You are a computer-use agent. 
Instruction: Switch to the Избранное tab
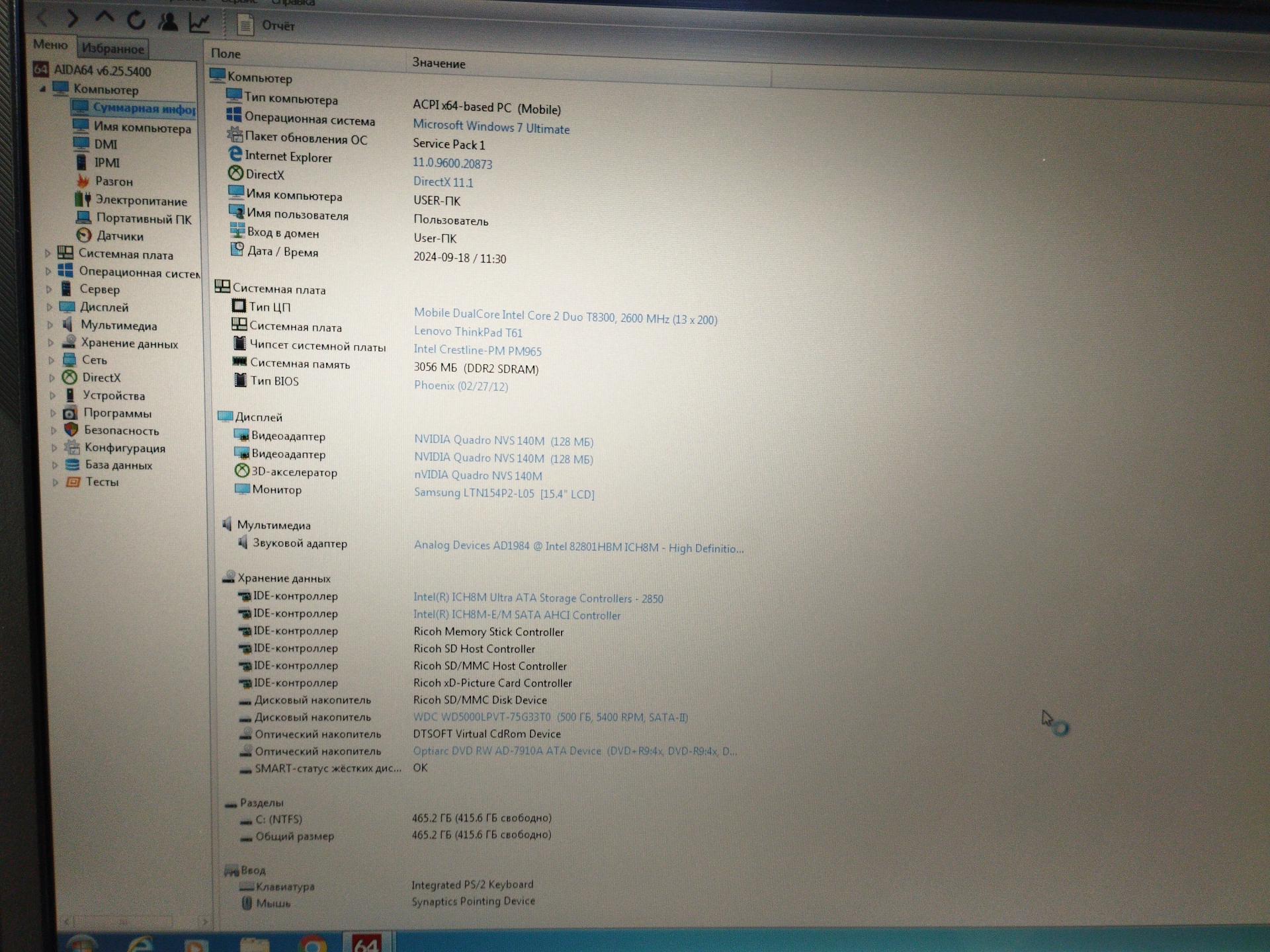tap(112, 48)
